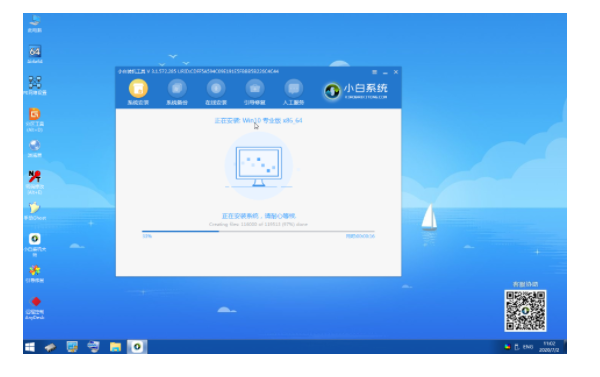The width and height of the screenshot is (600, 377).
Task: Click the elapsed time label
Action: click(360, 236)
